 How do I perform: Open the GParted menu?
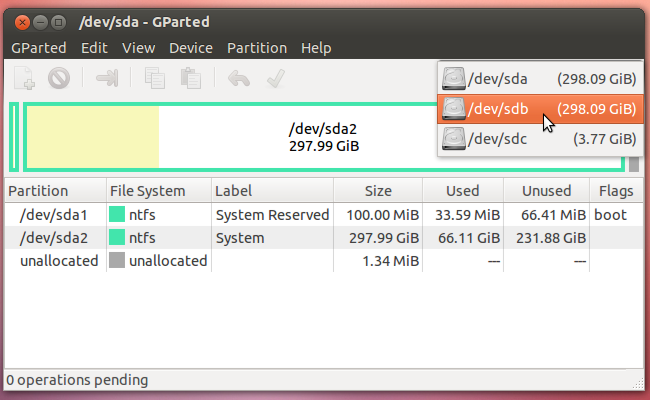[39, 48]
